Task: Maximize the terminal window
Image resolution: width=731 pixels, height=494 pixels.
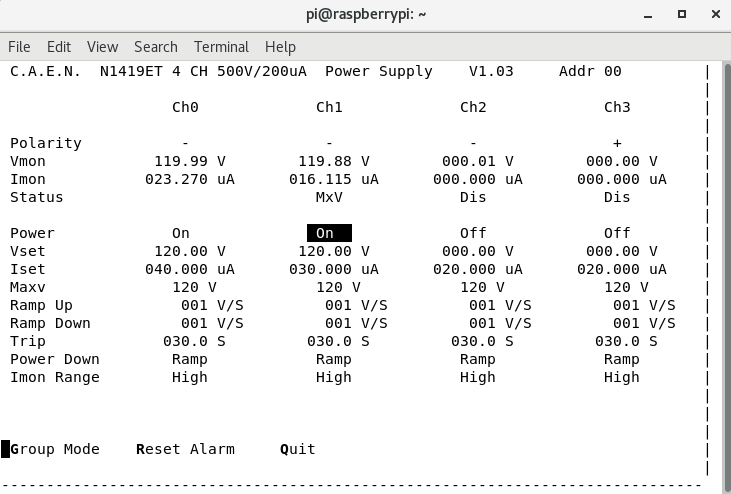Action: pyautogui.click(x=682, y=14)
